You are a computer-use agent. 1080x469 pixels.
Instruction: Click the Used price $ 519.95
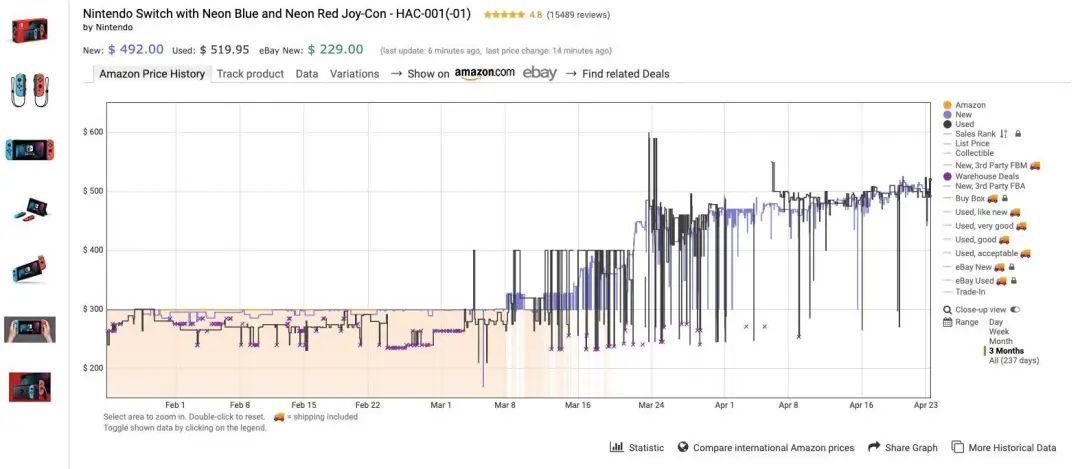pos(225,50)
